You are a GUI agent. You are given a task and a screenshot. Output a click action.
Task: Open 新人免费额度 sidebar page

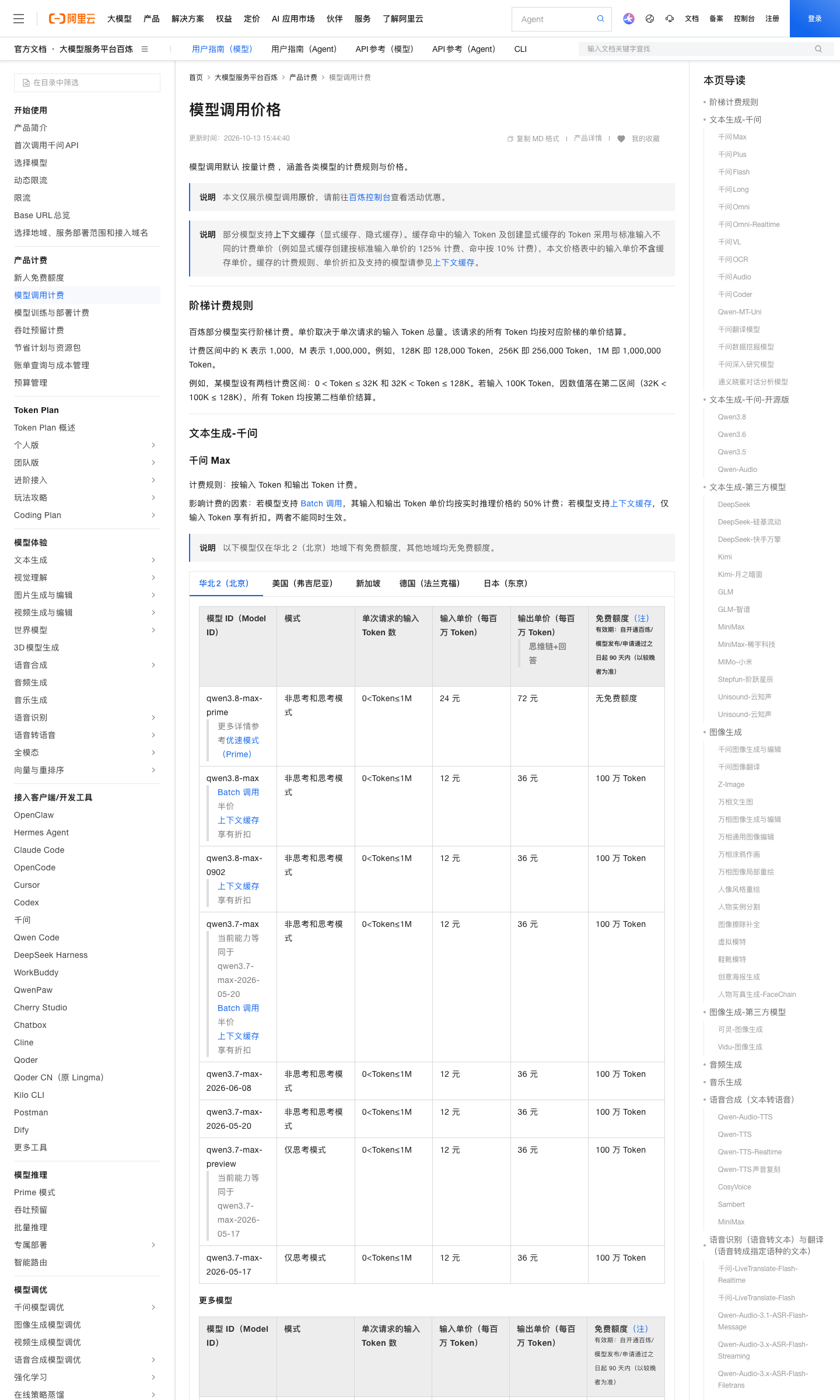(39, 278)
